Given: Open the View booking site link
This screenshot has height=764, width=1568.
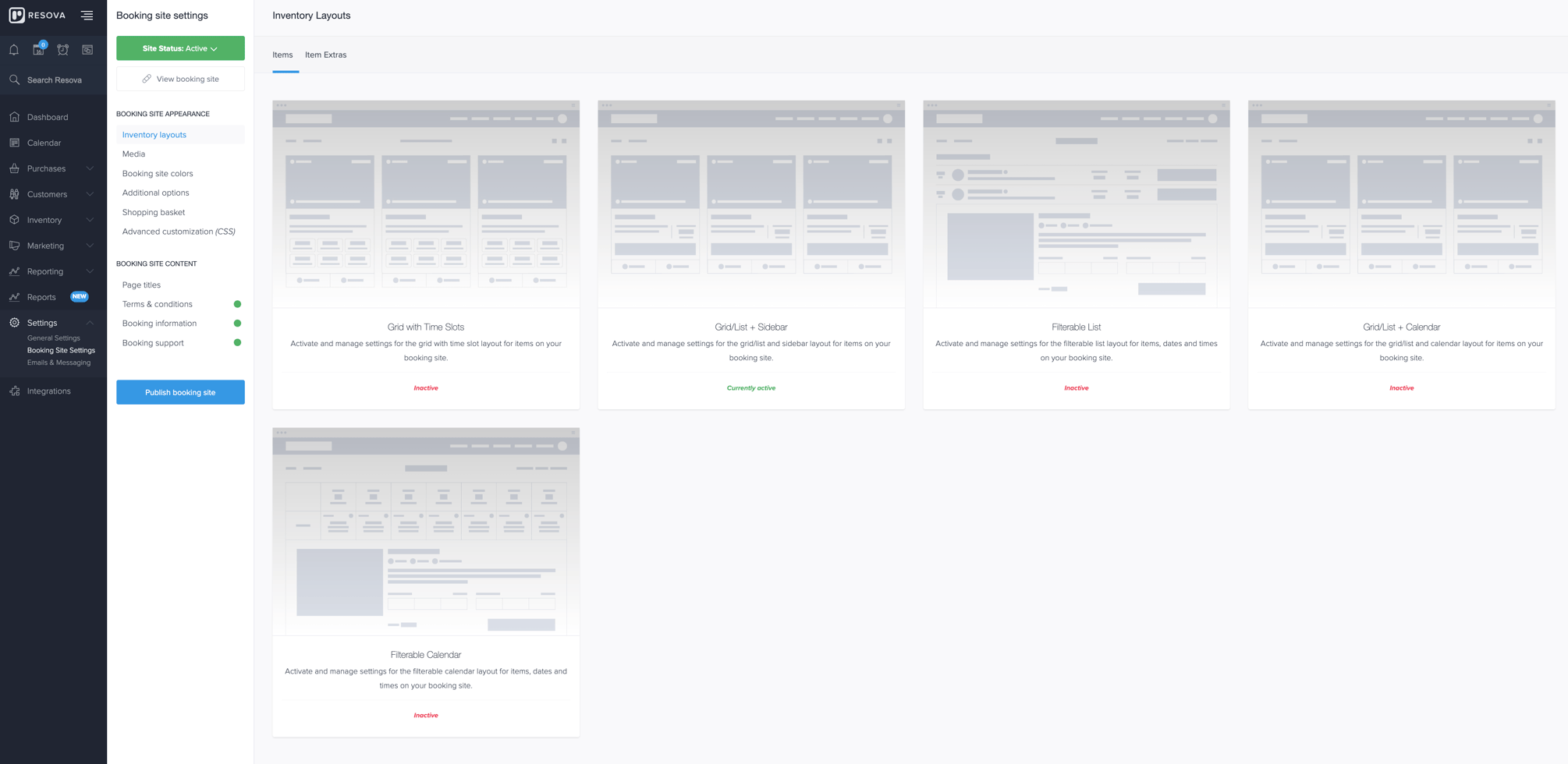Looking at the screenshot, I should tap(180, 79).
